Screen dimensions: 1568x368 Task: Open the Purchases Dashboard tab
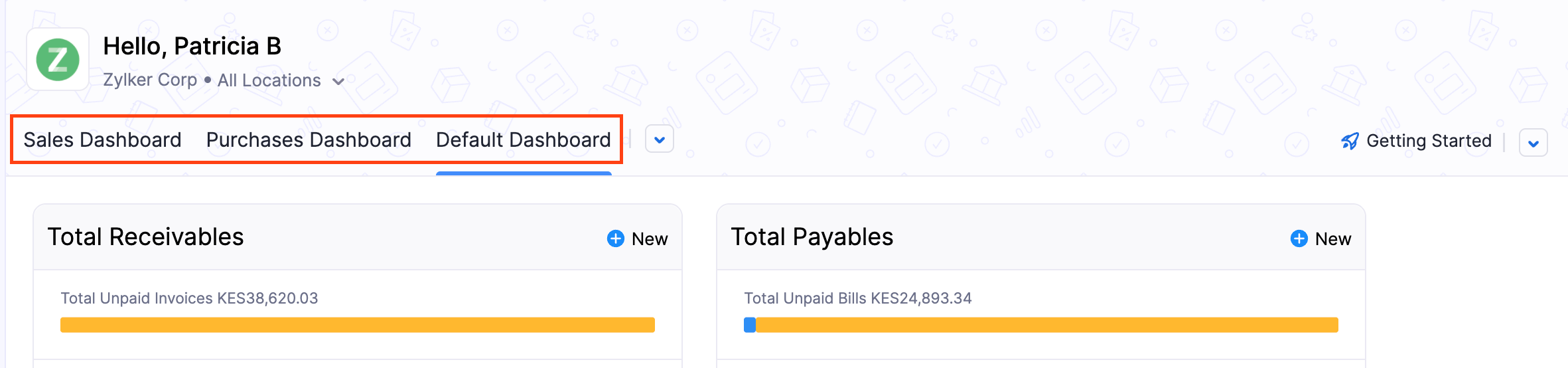point(309,139)
